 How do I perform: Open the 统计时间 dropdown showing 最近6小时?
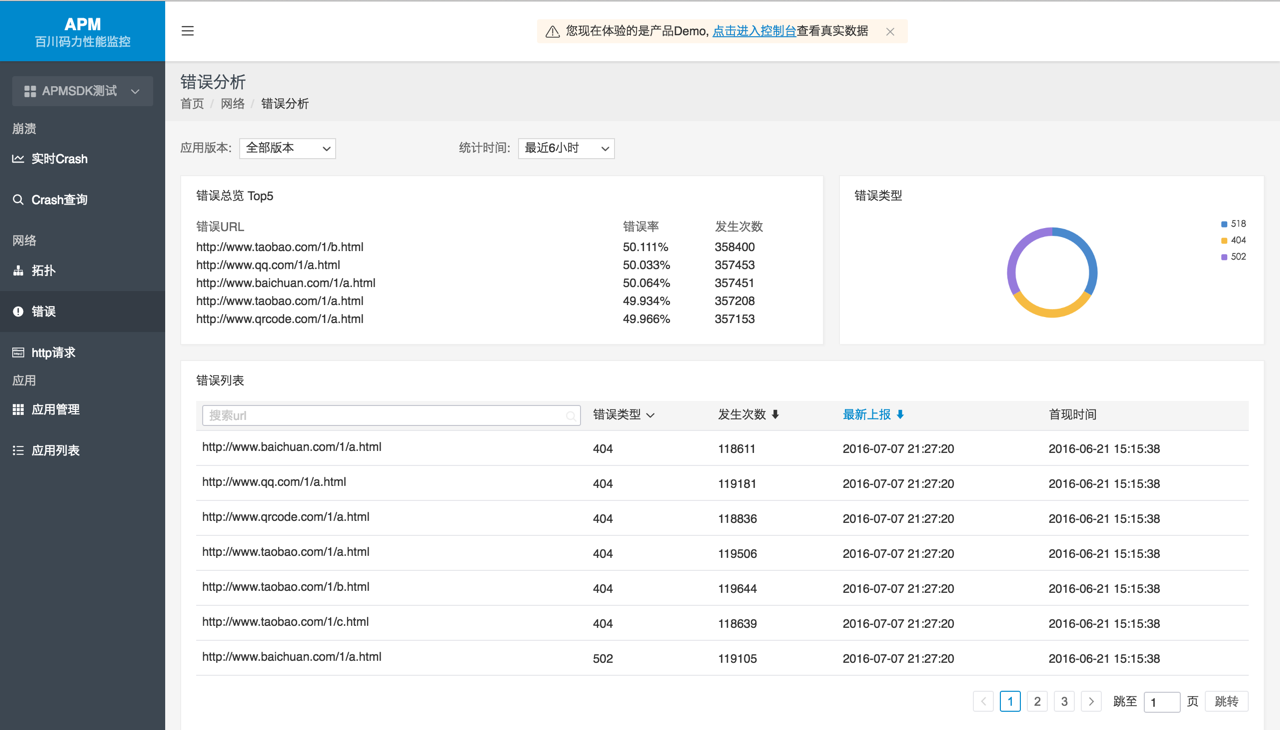point(566,148)
